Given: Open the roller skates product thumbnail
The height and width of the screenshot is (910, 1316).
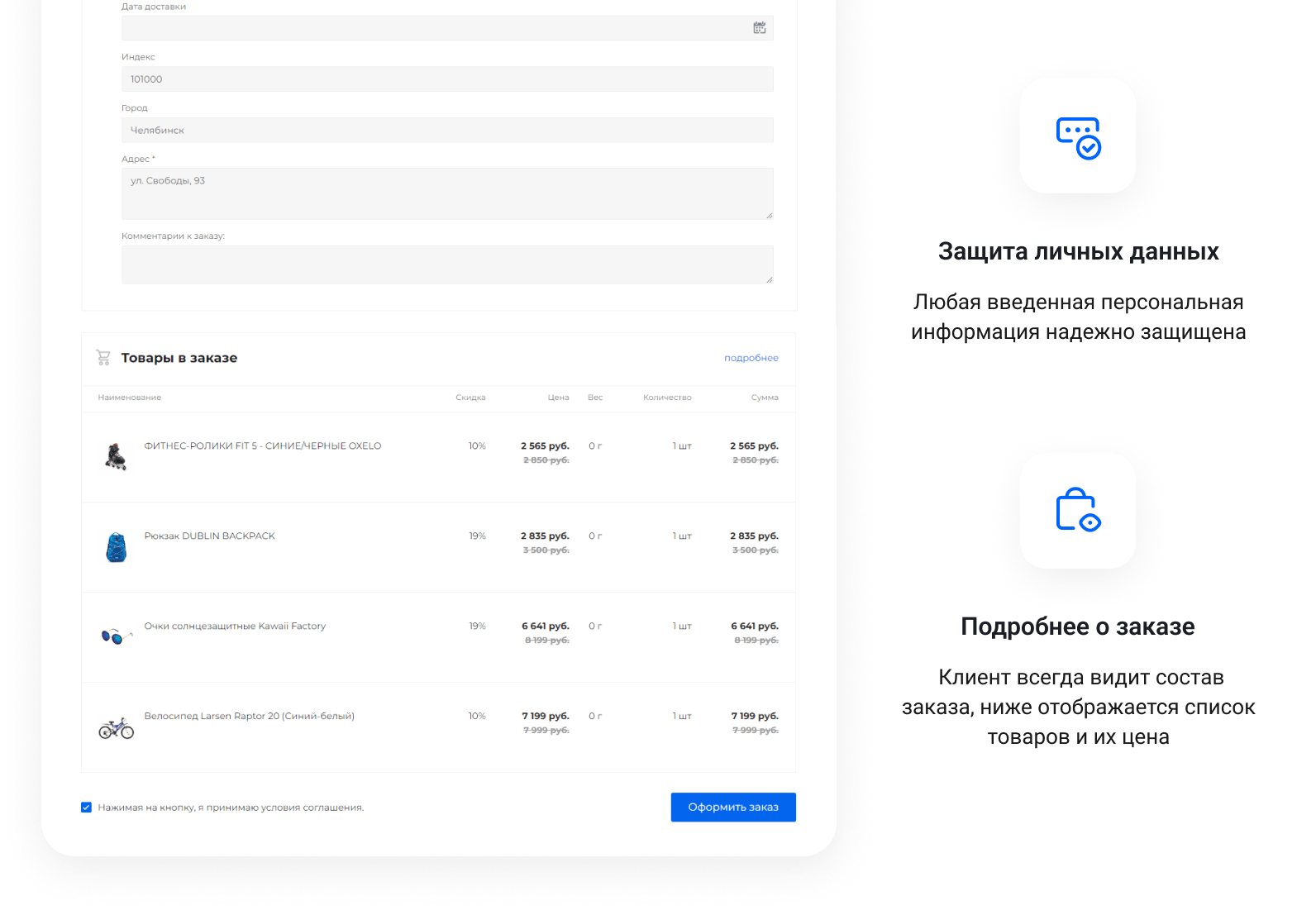Looking at the screenshot, I should [116, 456].
